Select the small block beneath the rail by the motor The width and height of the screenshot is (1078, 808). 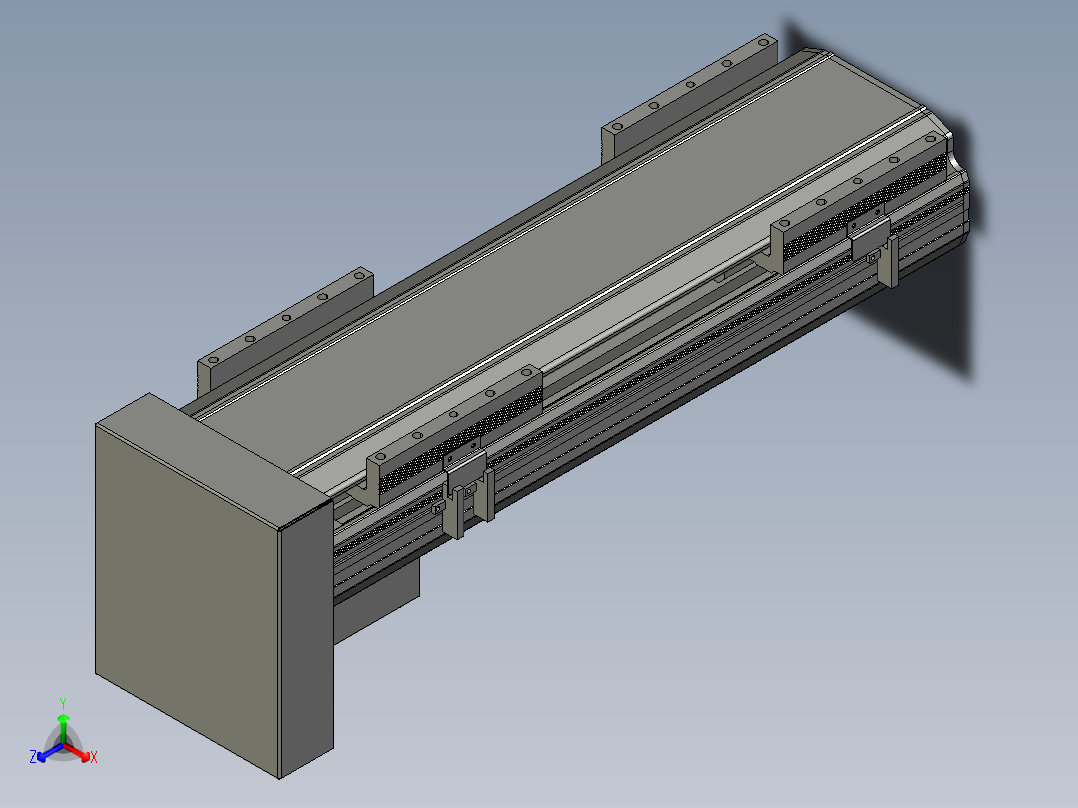click(376, 600)
